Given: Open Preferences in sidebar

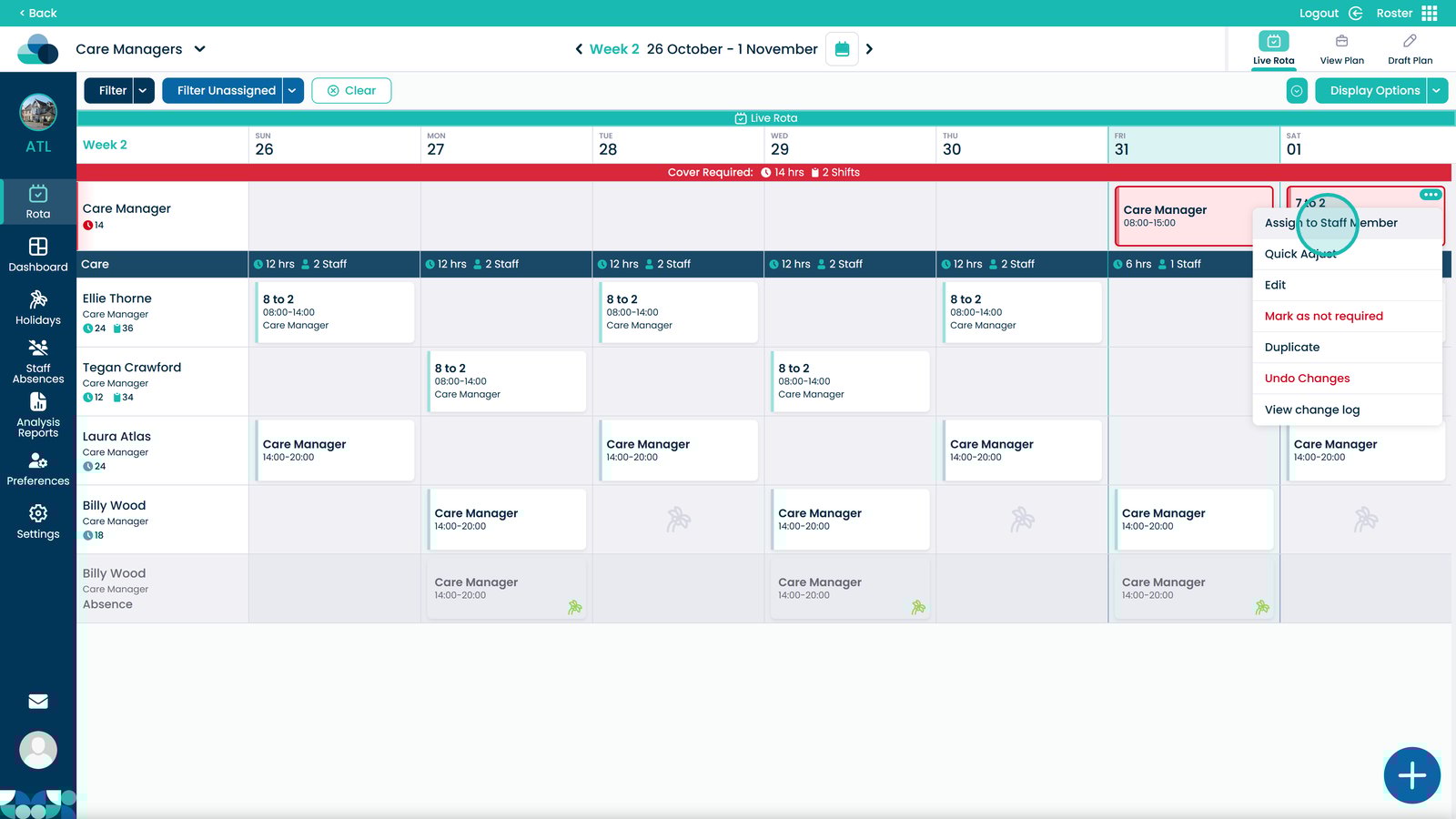Looking at the screenshot, I should point(38,469).
